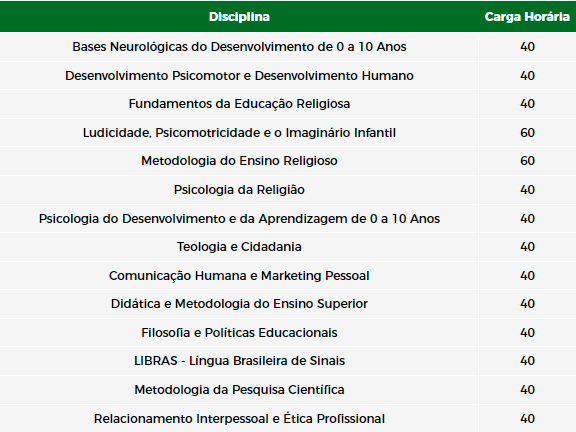Click the Disciplina column header
Screen dimensions: 576x432
pos(239,17)
